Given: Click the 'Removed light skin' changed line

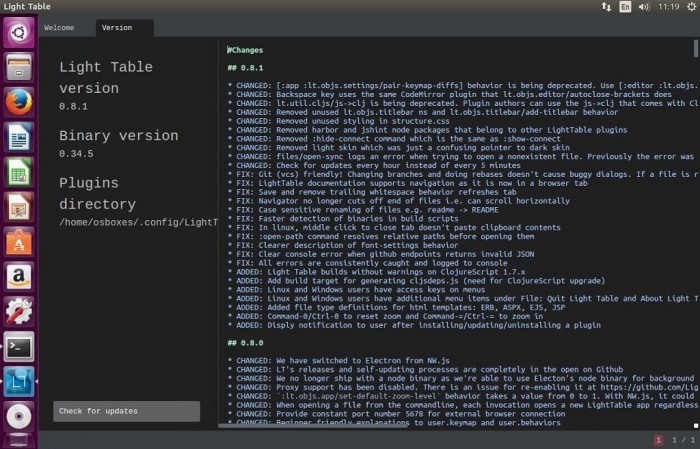Looking at the screenshot, I should pyautogui.click(x=398, y=147).
